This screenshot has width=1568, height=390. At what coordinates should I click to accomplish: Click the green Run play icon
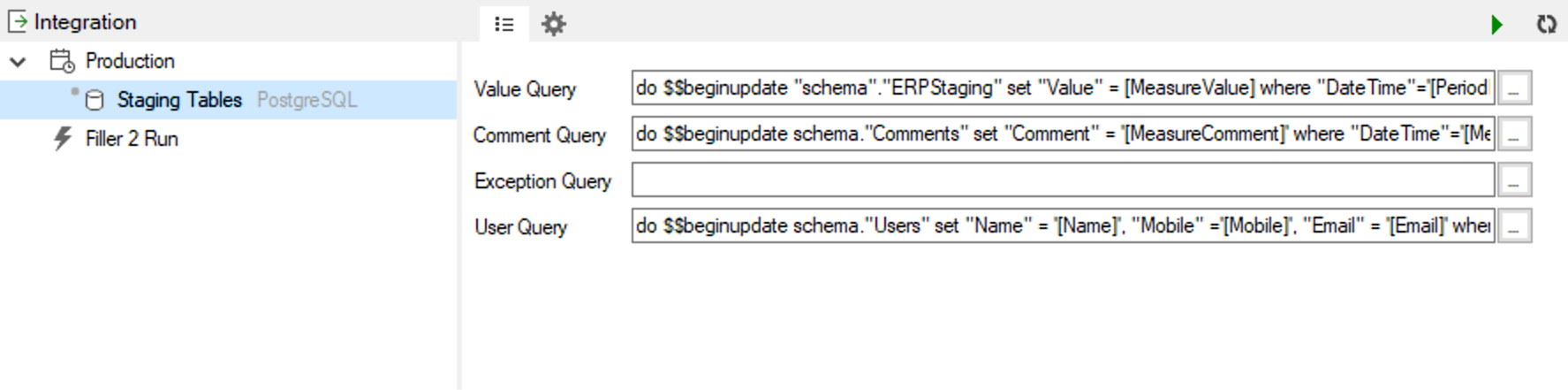pyautogui.click(x=1496, y=24)
